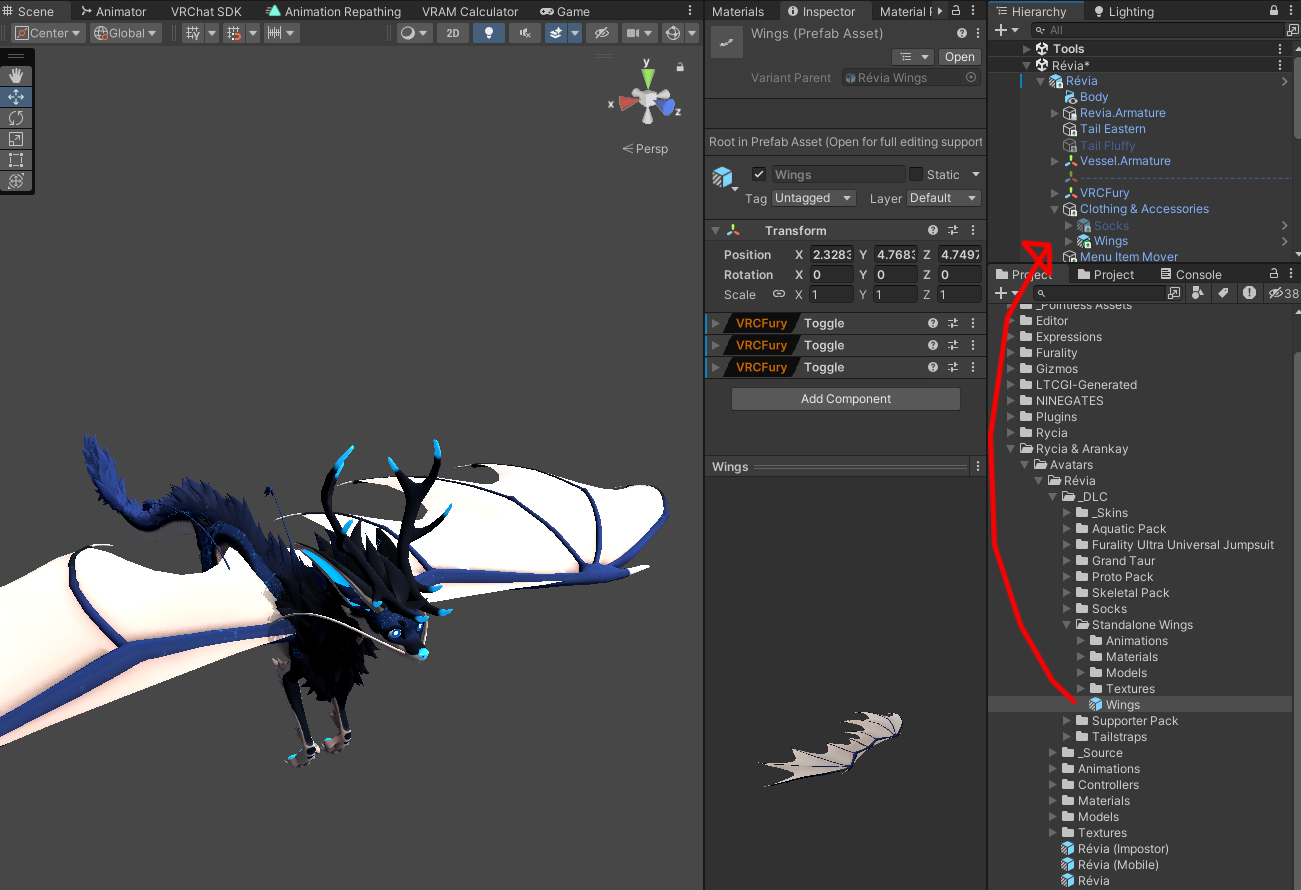Select the Move tool in Scene toolbar
1301x890 pixels.
tap(16, 97)
